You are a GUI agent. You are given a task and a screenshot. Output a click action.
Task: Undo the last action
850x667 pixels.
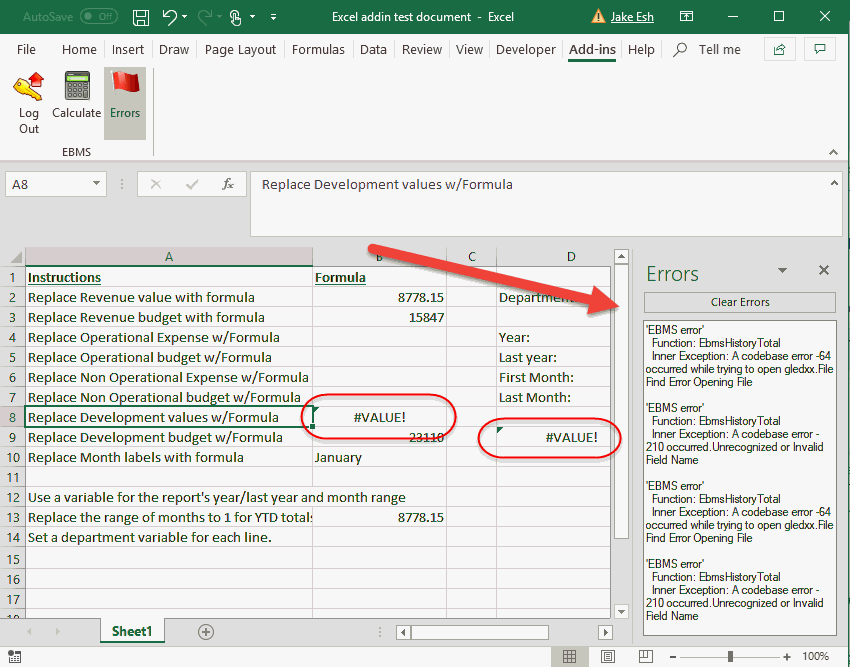coord(169,17)
